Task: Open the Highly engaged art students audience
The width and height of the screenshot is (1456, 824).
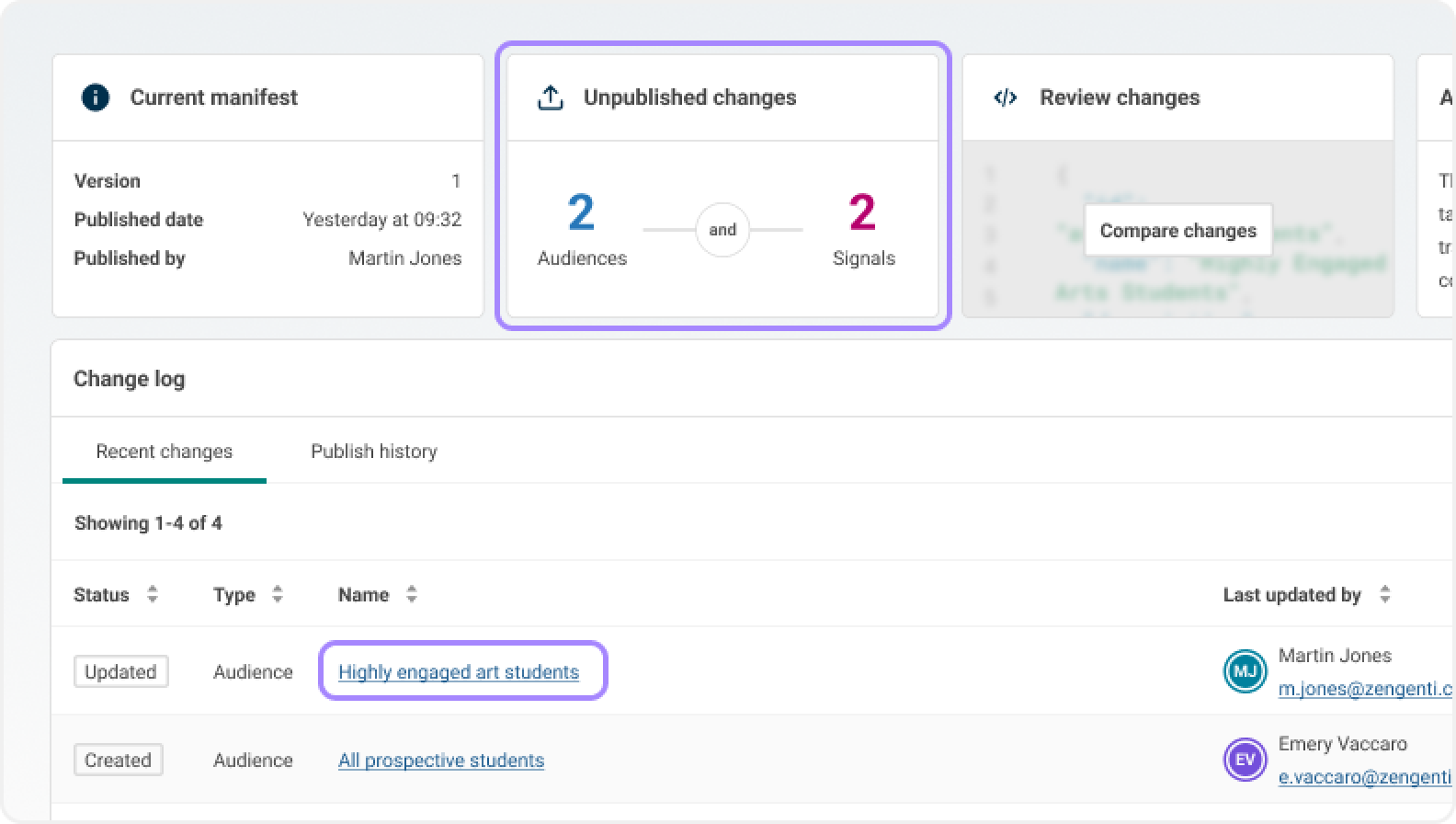Action: [458, 672]
